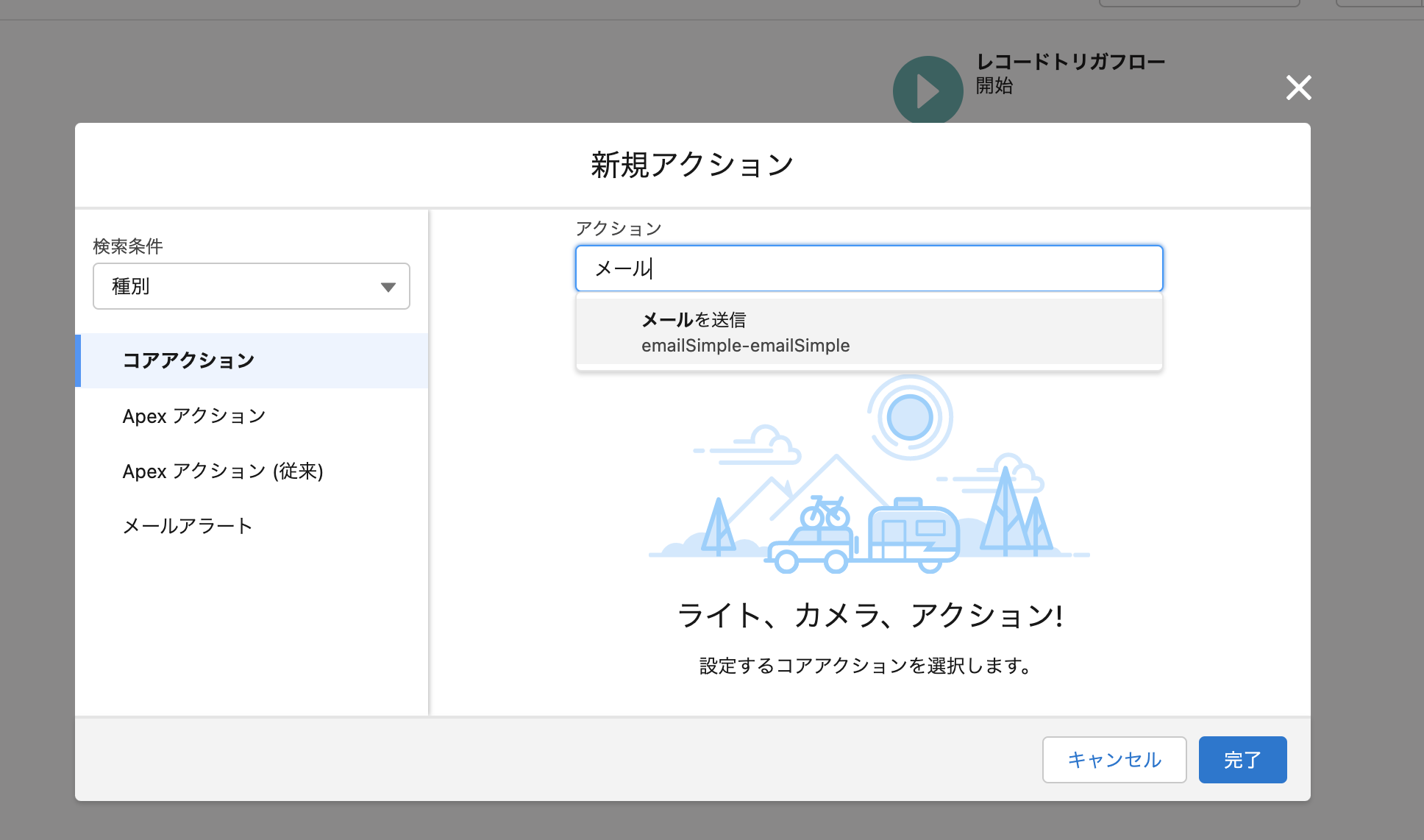This screenshot has height=840, width=1424.
Task: Click the sun illustration in the empty state graphic
Action: (909, 416)
